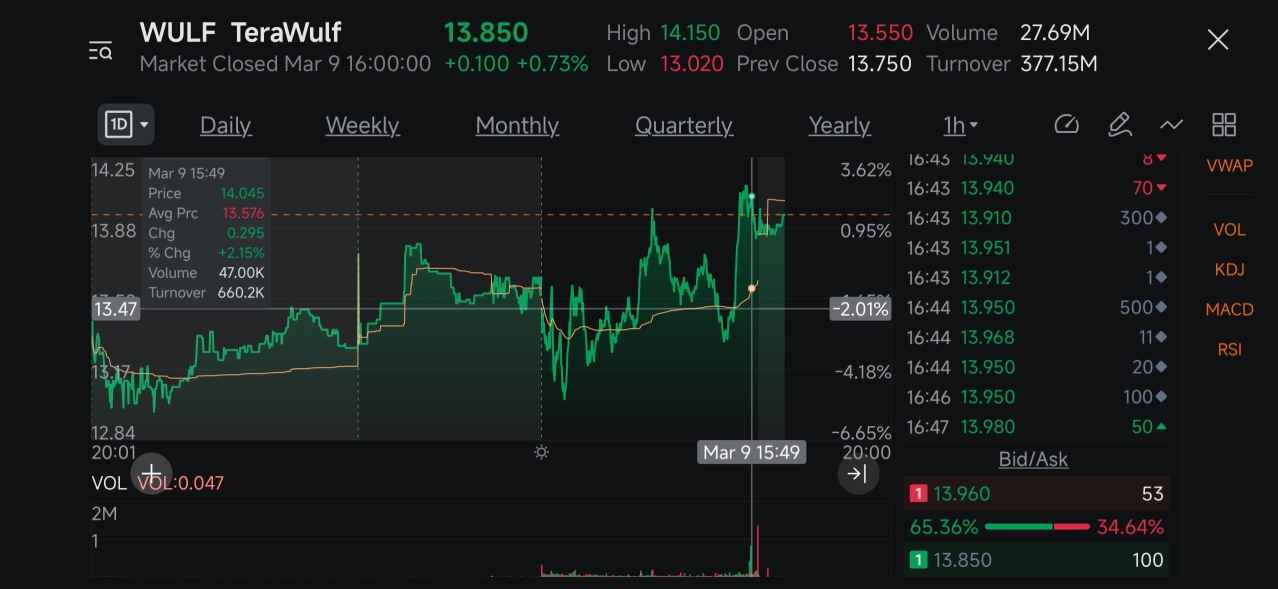Switch to the Monthly chart tab
The width and height of the screenshot is (1278, 589).
click(517, 125)
